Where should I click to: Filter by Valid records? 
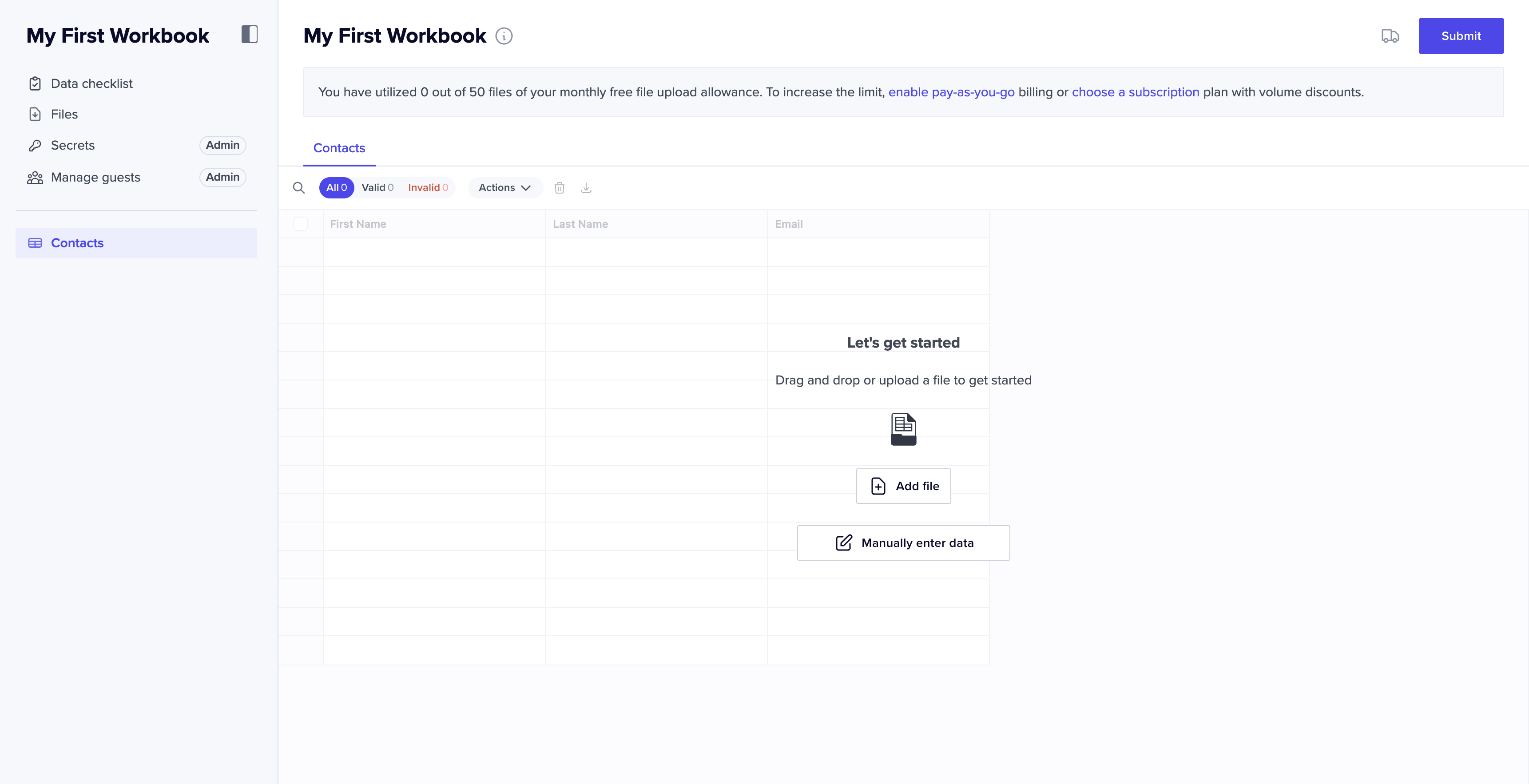377,187
